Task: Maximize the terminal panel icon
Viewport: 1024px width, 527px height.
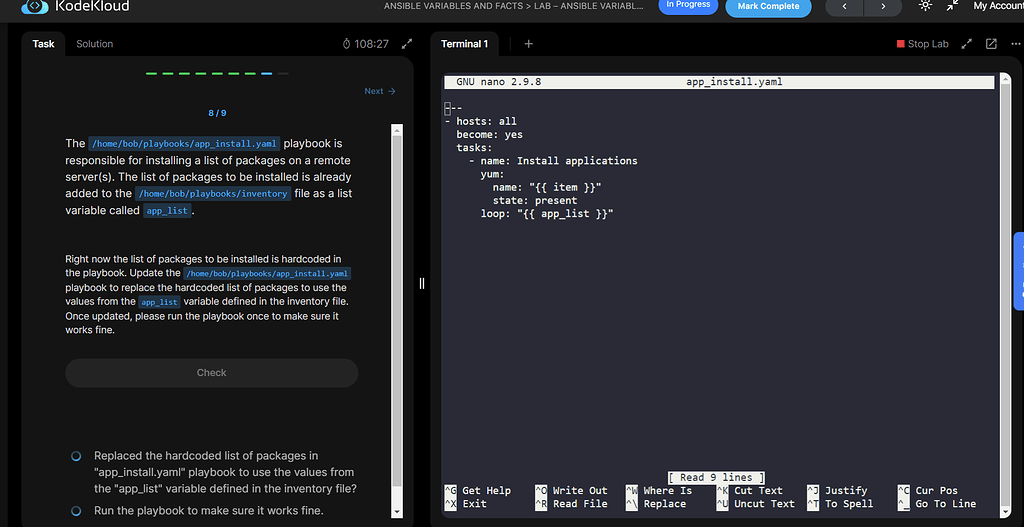Action: [x=967, y=44]
